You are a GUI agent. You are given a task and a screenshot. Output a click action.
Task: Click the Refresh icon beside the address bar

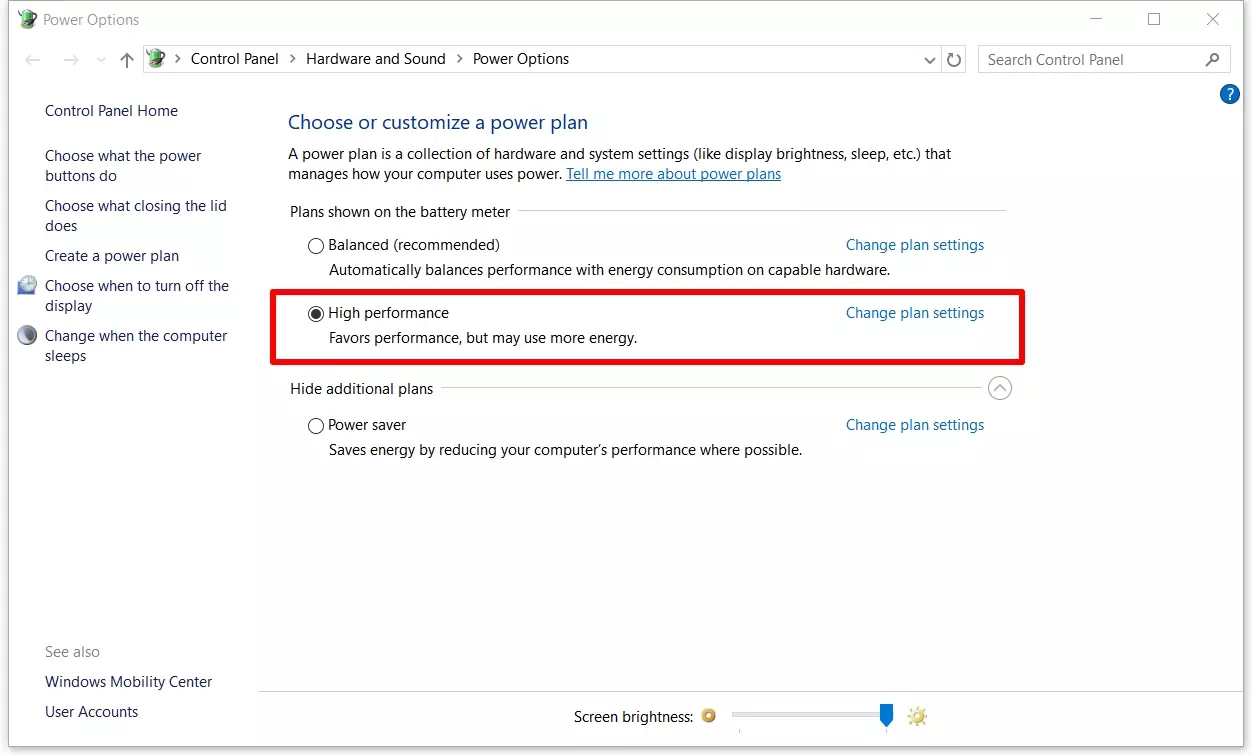click(x=954, y=60)
